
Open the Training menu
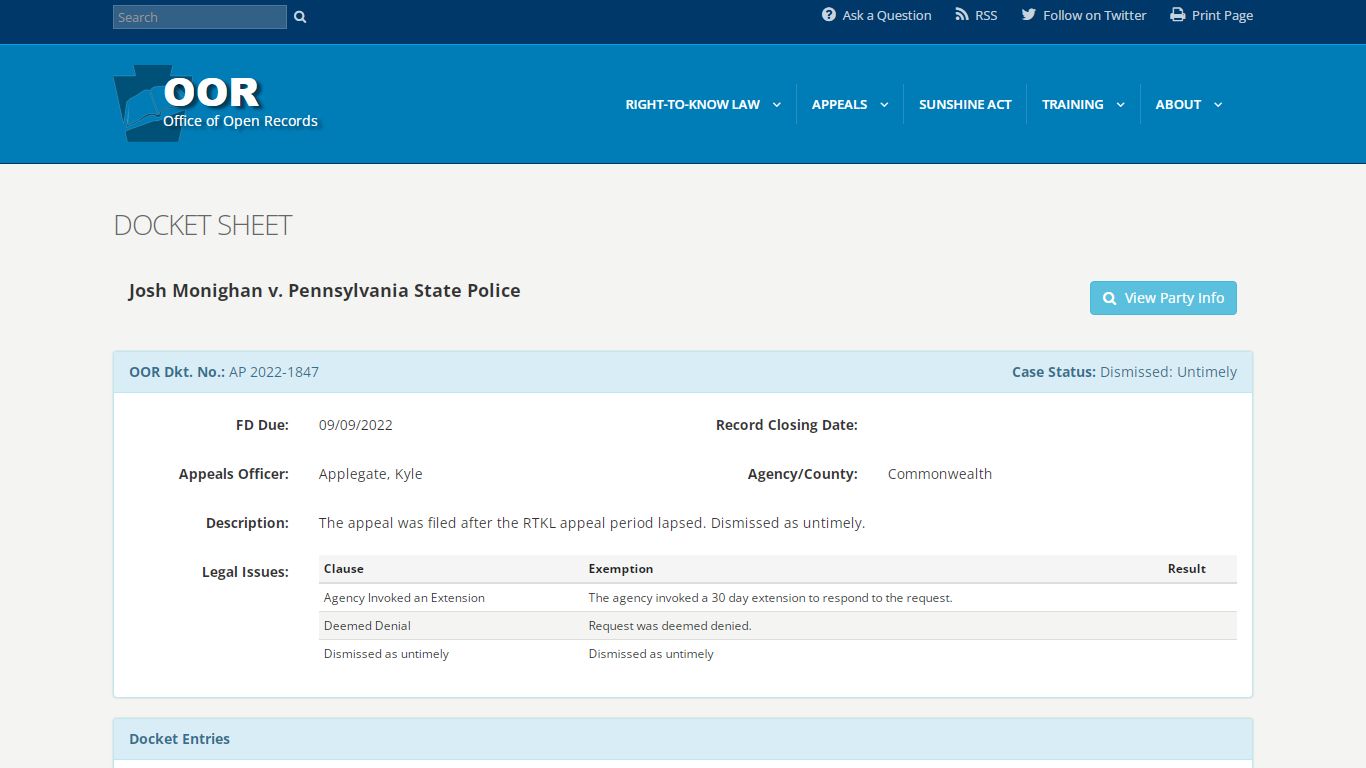point(1073,104)
